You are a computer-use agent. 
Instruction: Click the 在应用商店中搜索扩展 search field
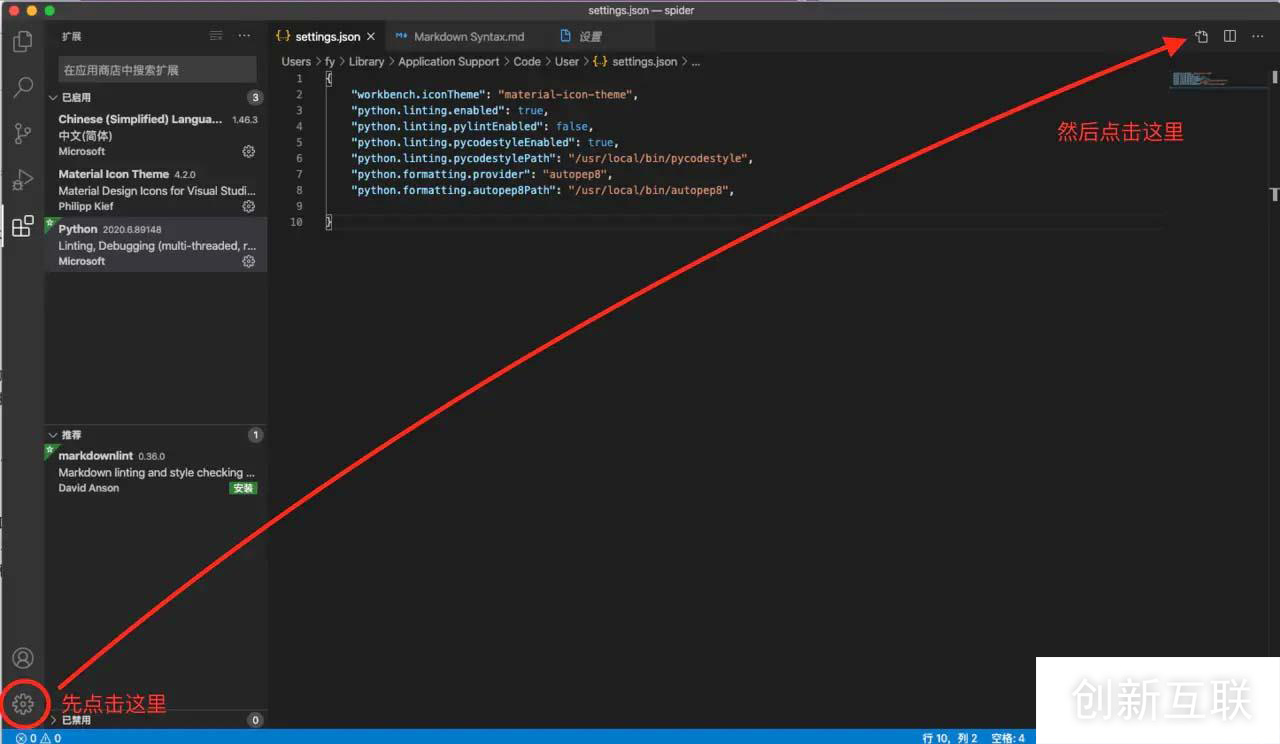(157, 70)
